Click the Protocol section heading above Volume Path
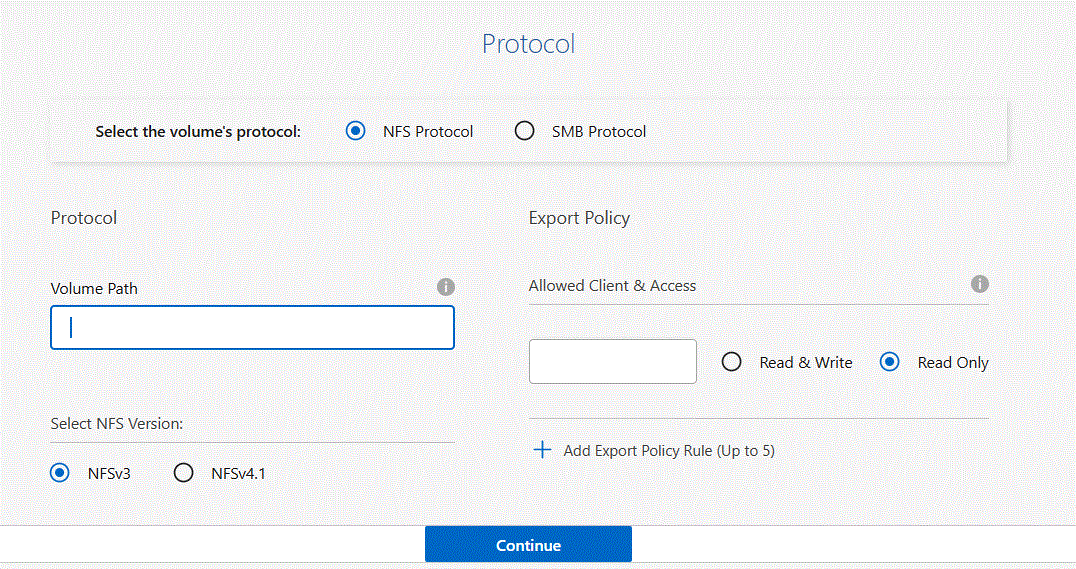The height and width of the screenshot is (569, 1076). [x=84, y=218]
